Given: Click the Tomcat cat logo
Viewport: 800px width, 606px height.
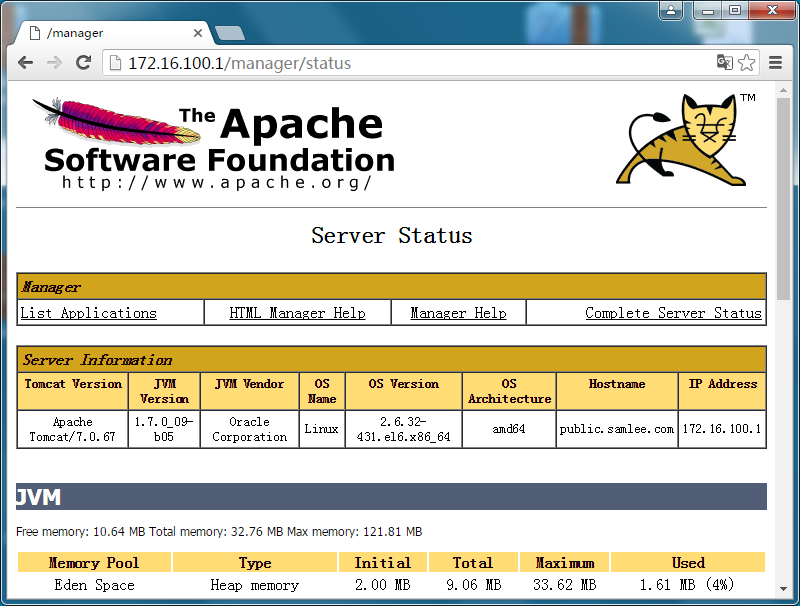Looking at the screenshot, I should [x=686, y=139].
